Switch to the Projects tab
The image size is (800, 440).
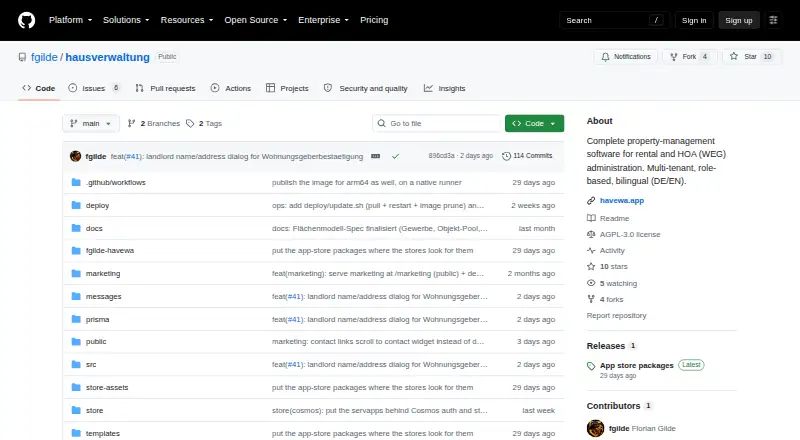tap(287, 88)
